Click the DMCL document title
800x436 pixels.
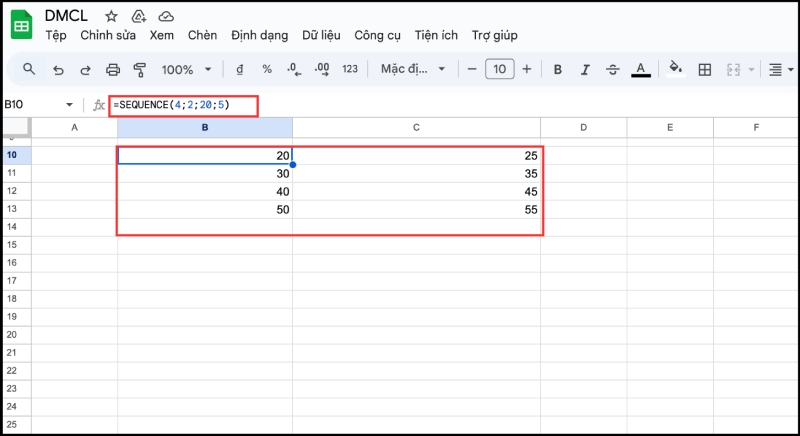click(66, 16)
